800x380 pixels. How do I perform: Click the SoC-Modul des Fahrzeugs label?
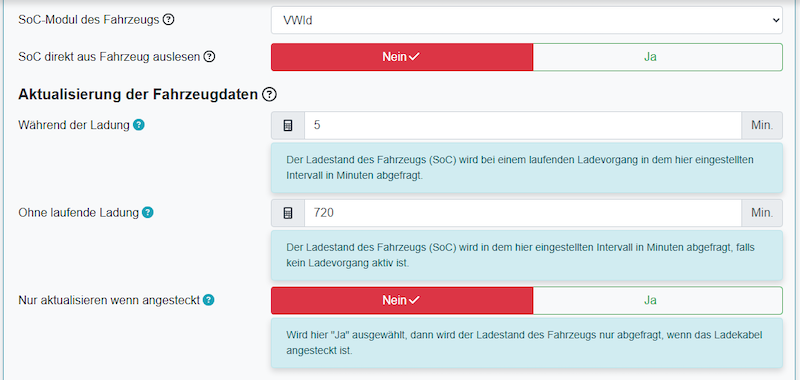pos(89,20)
